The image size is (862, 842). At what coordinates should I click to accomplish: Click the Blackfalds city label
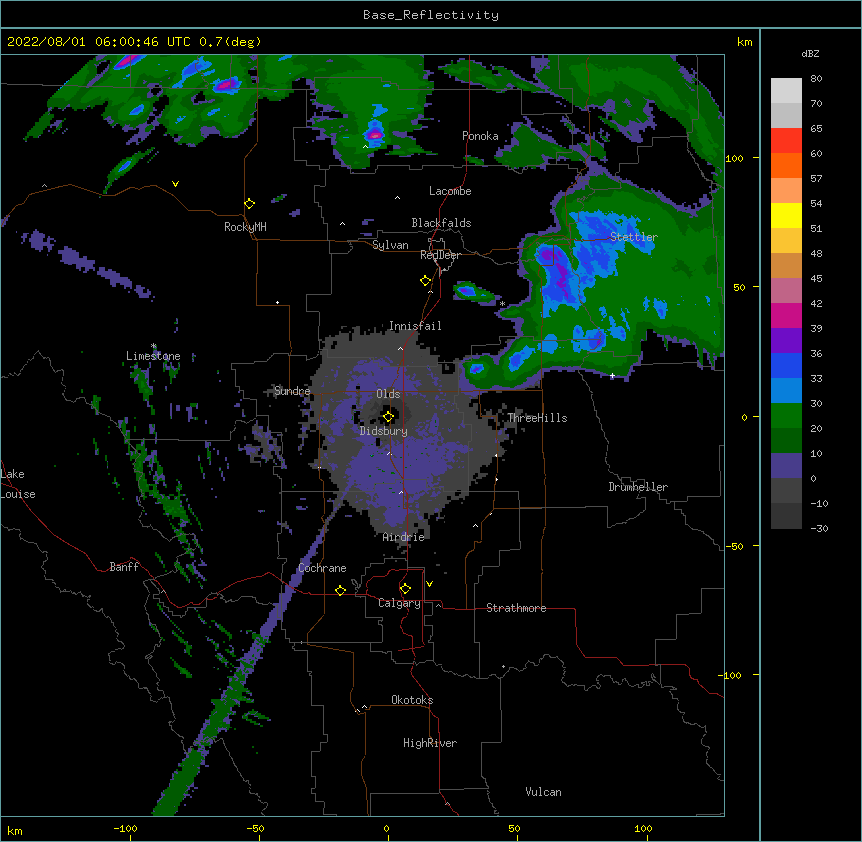coord(441,223)
